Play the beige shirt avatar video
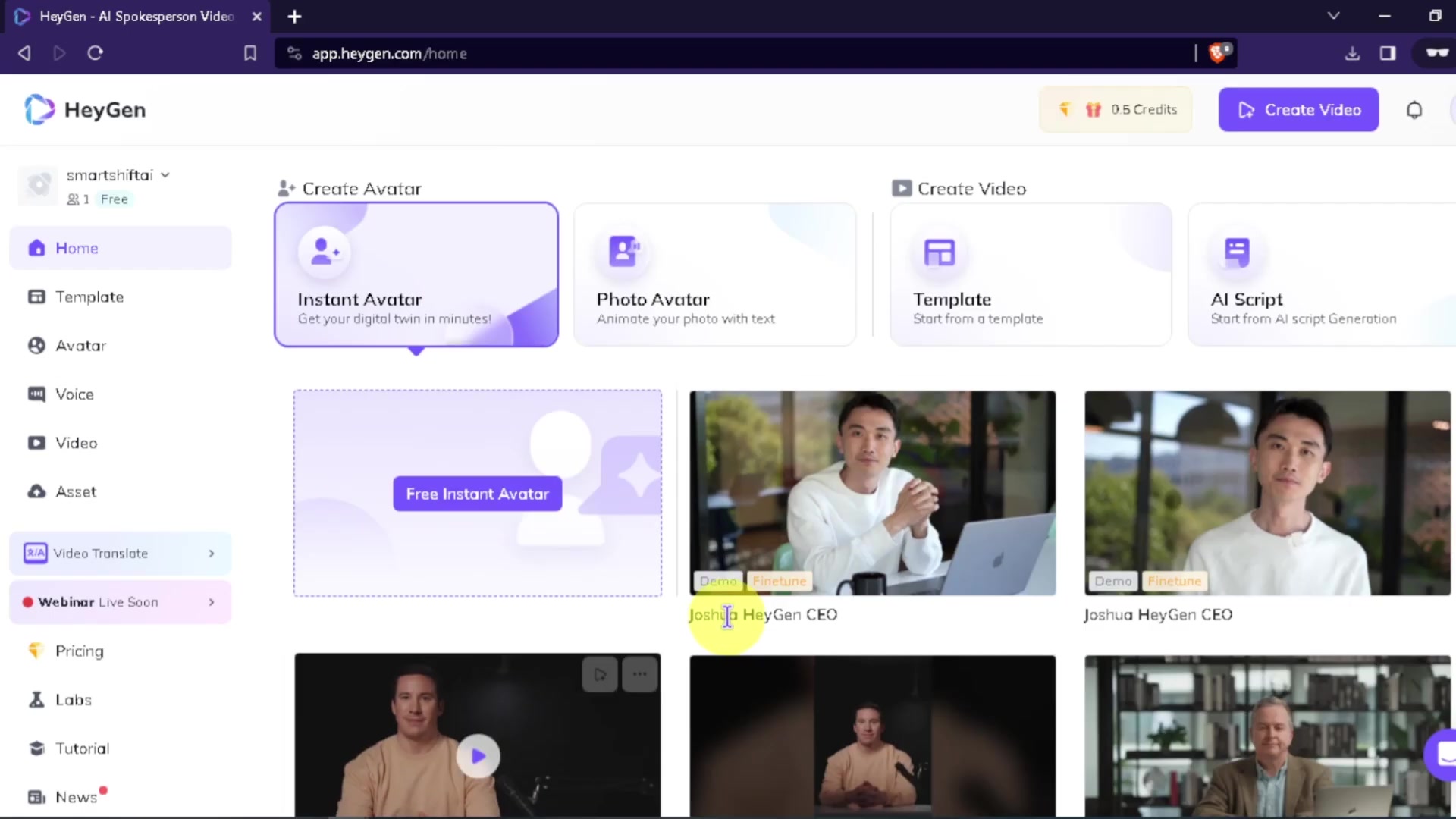This screenshot has width=1456, height=819. click(x=478, y=756)
